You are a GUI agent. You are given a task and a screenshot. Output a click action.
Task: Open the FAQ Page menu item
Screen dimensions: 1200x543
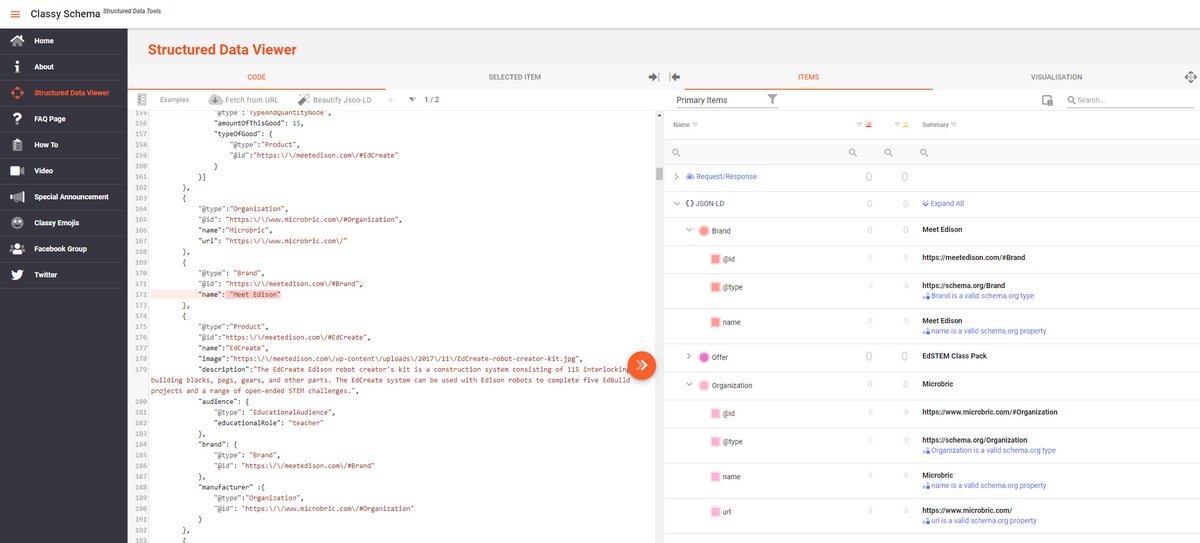point(64,119)
